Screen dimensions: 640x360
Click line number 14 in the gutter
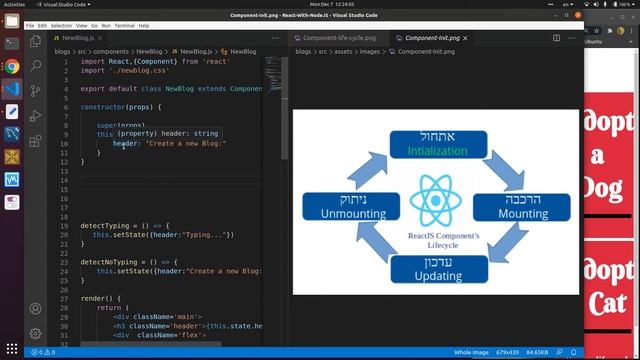coord(64,180)
